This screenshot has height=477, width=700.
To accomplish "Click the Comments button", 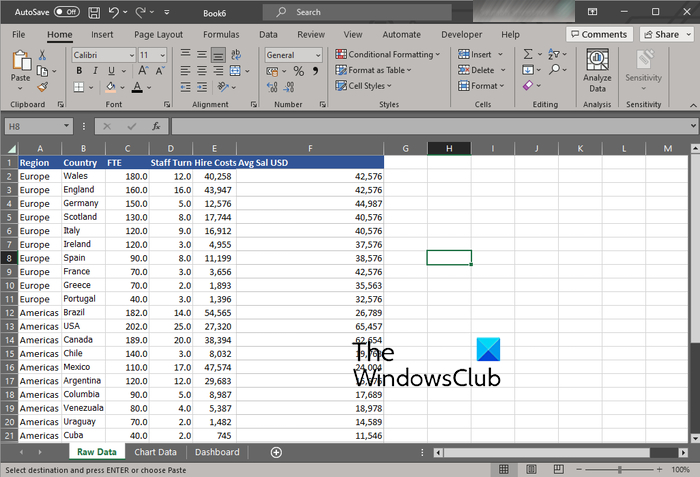I will [x=598, y=34].
